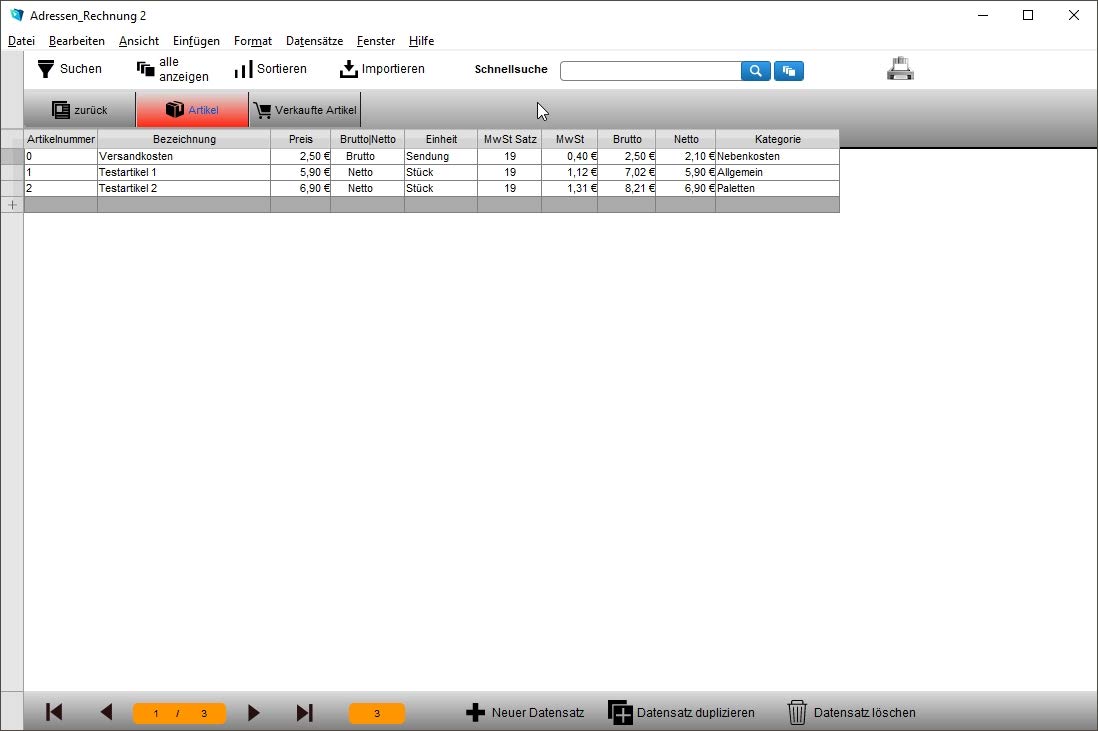Show all records with alle anzeigen
The image size is (1098, 731).
click(172, 69)
